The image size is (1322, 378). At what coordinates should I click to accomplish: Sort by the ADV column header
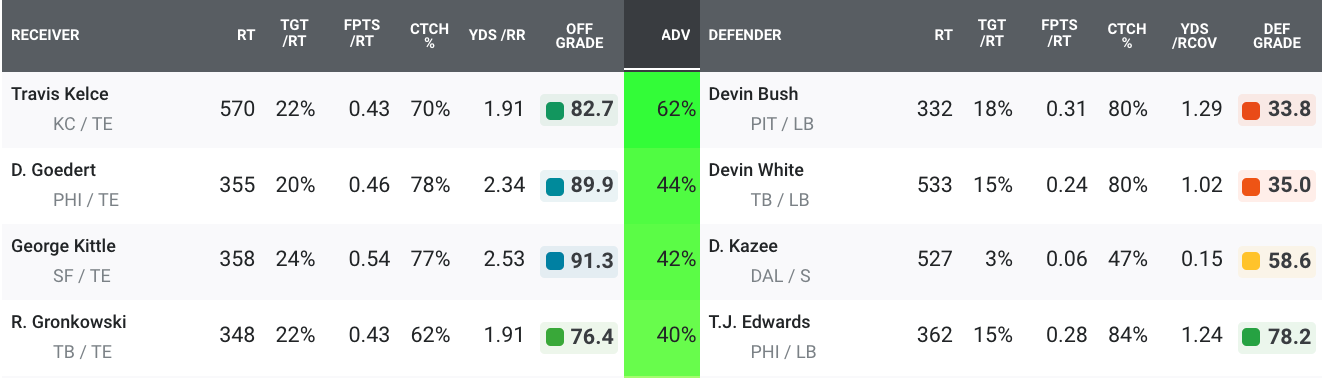tap(676, 35)
